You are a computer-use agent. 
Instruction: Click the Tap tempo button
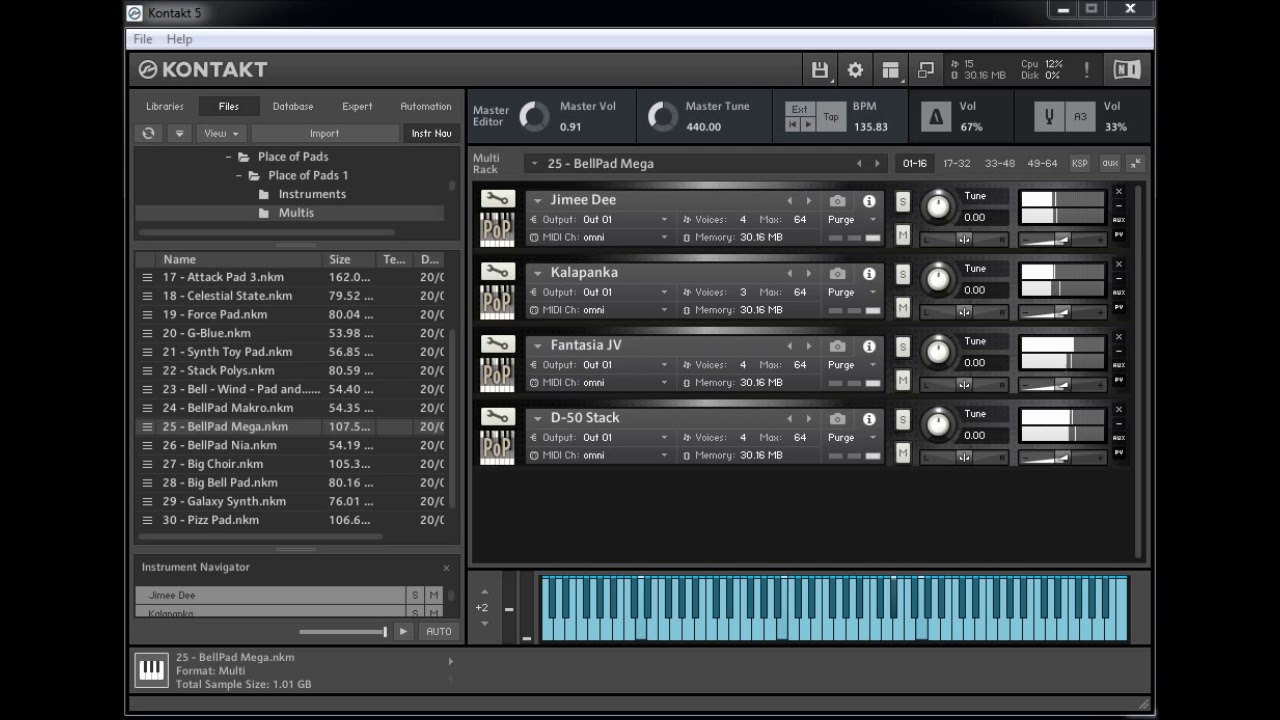click(831, 117)
